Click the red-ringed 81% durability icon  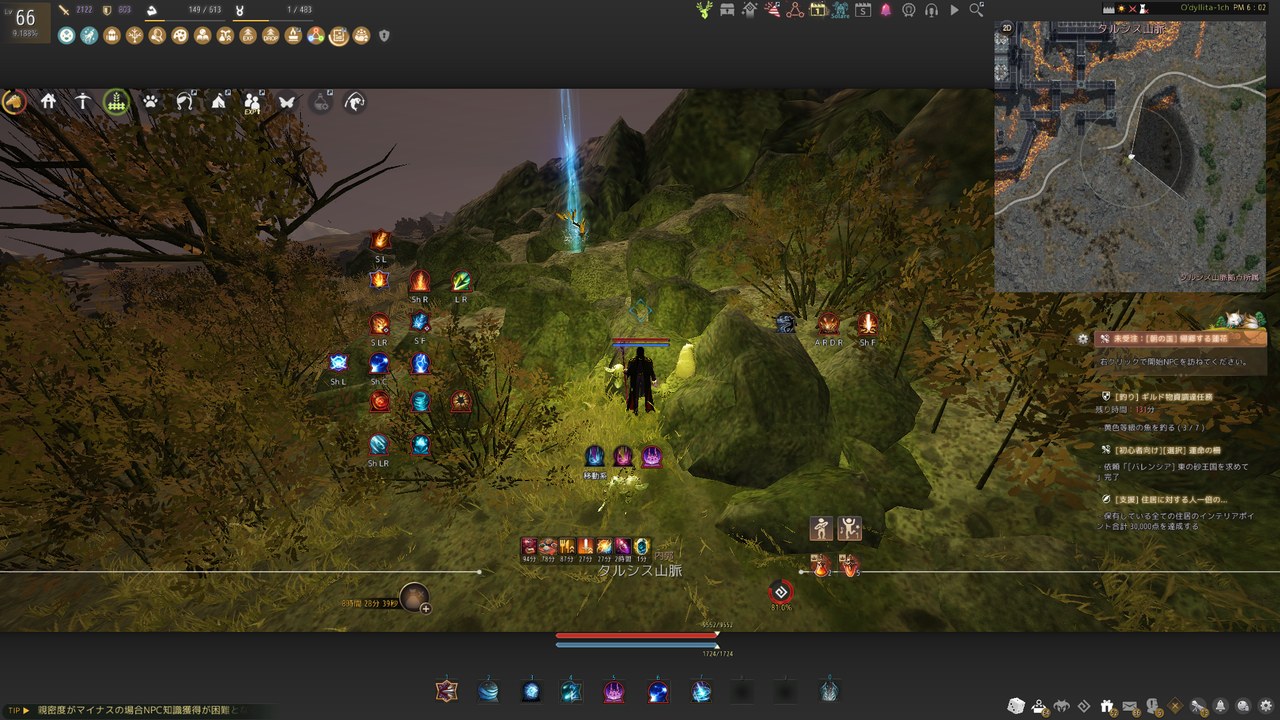click(x=781, y=591)
